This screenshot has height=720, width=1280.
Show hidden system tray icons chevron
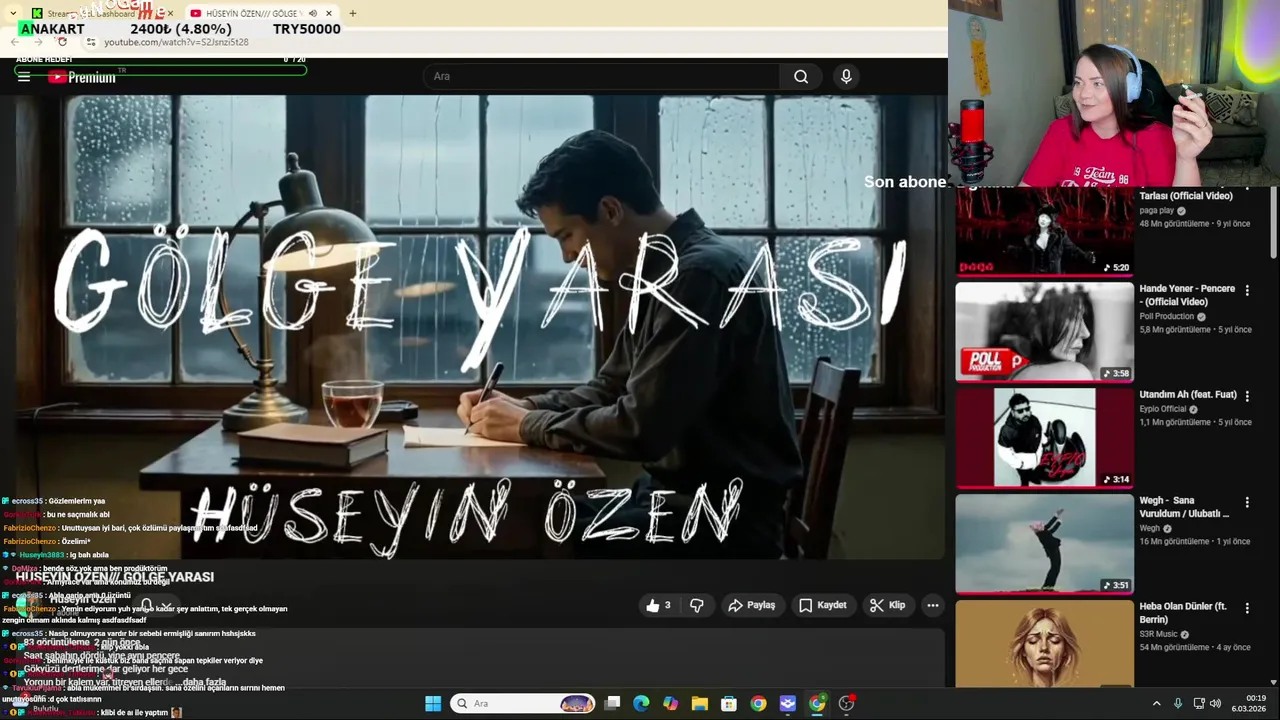click(1156, 704)
